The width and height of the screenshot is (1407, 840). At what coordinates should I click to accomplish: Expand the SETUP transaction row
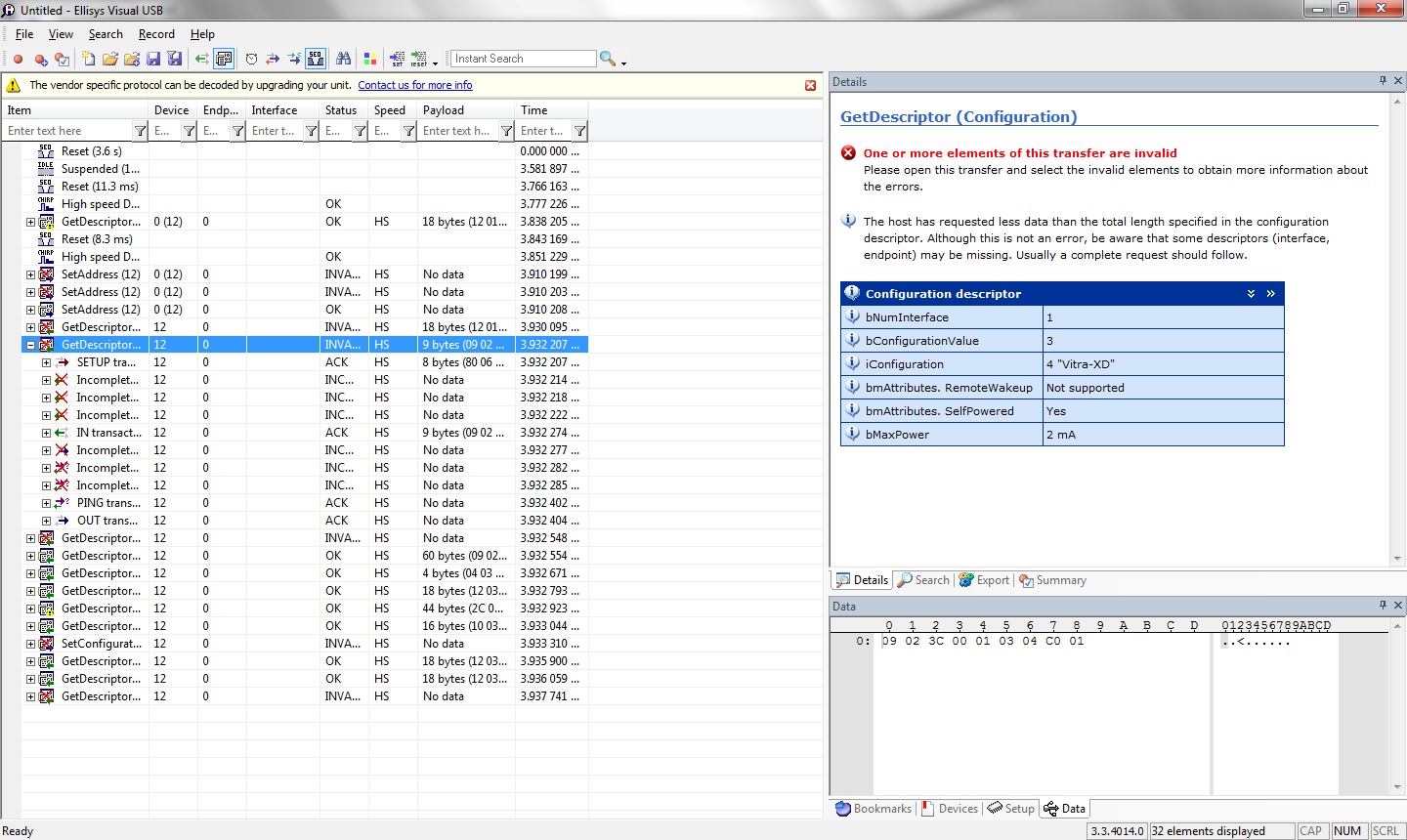pyautogui.click(x=46, y=362)
